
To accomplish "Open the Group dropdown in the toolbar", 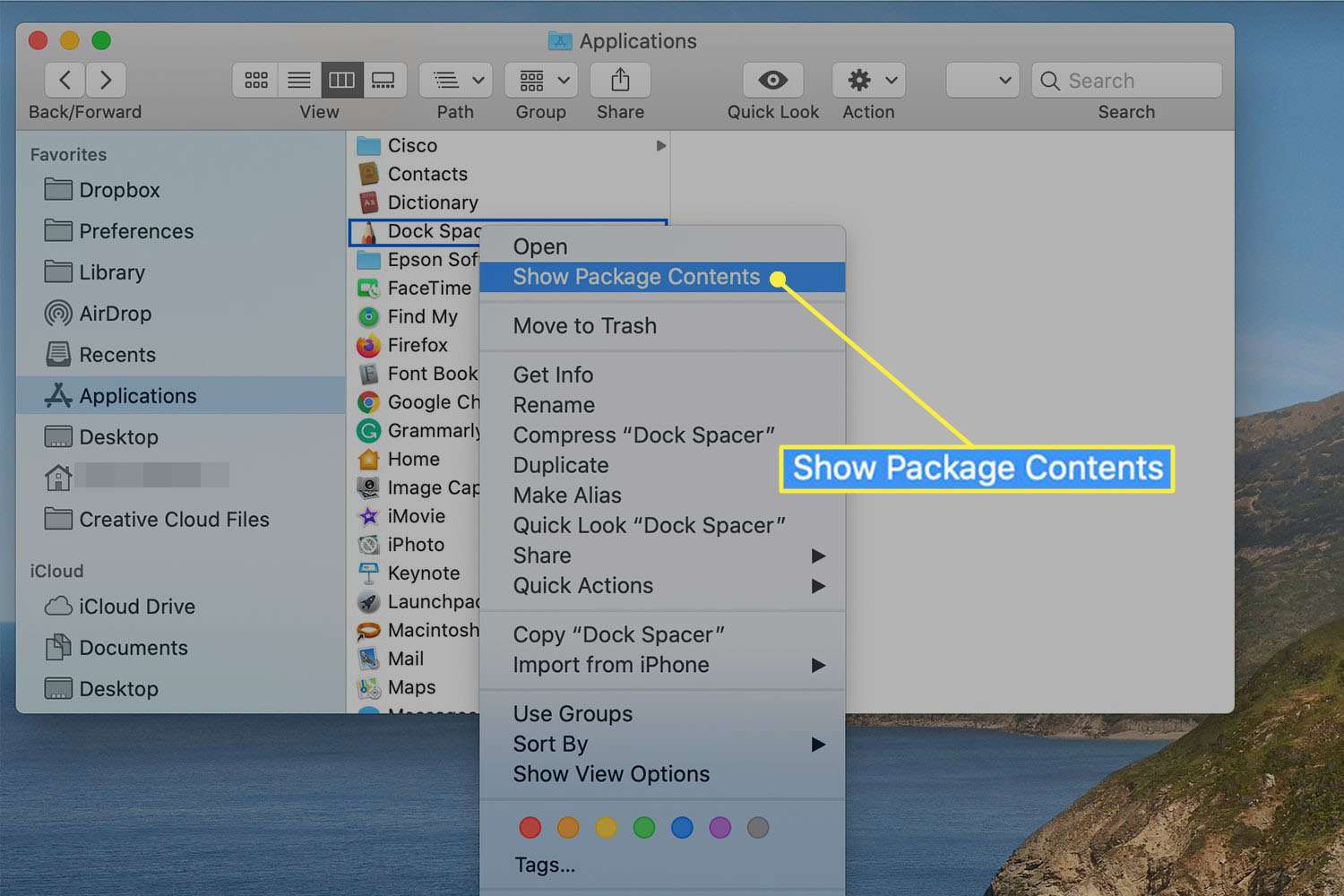I will coord(540,80).
